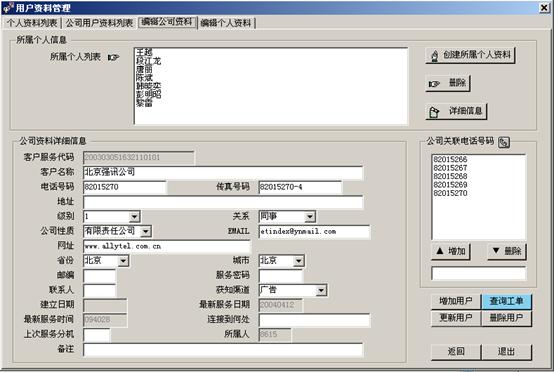Open 详细信息 for the selected person
The width and height of the screenshot is (554, 372).
[x=456, y=111]
